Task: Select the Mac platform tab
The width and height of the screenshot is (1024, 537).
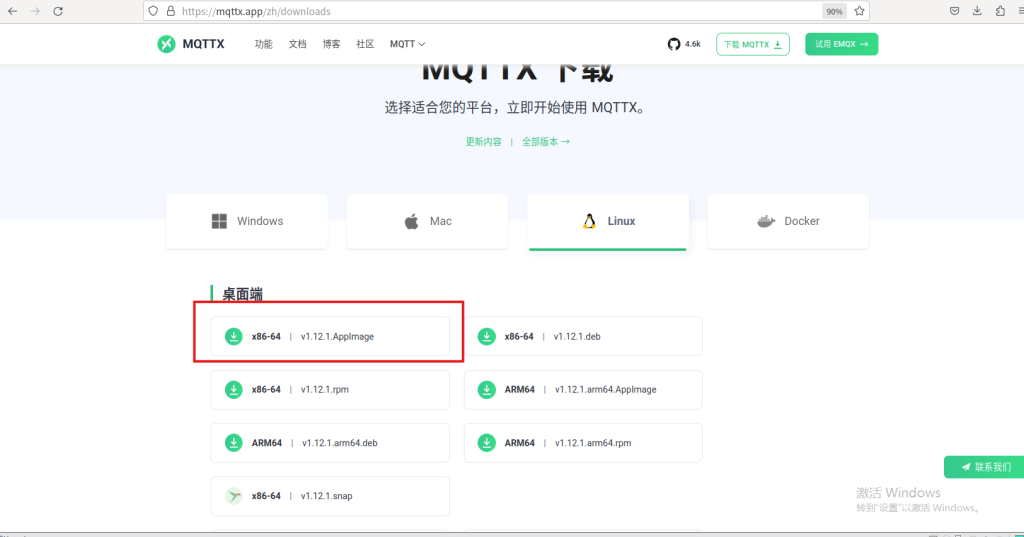Action: click(x=428, y=221)
